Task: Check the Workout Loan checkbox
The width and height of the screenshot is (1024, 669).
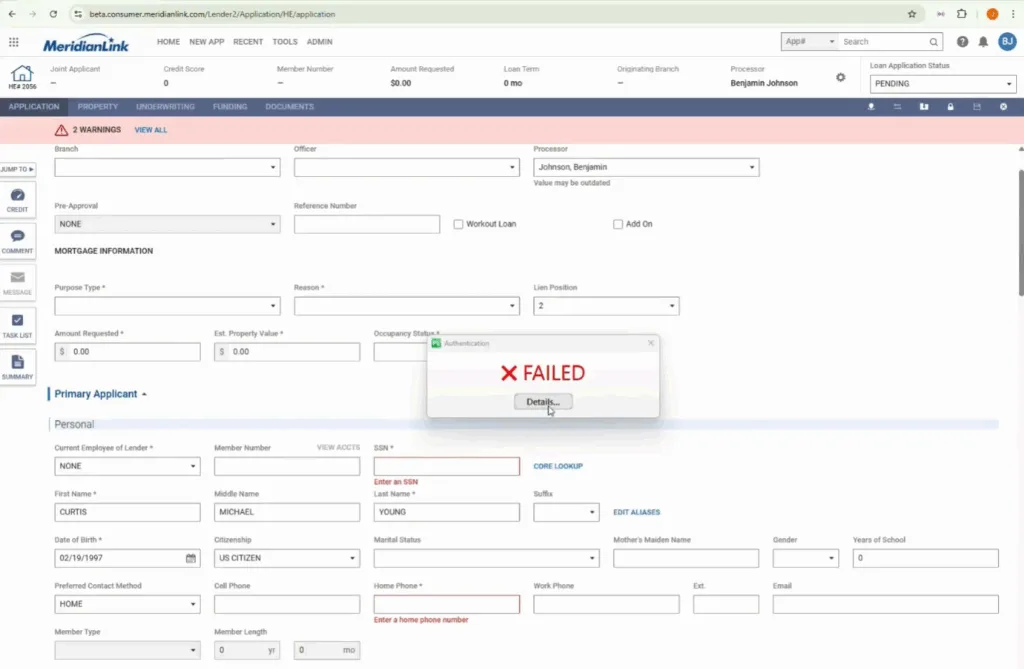Action: tap(457, 224)
